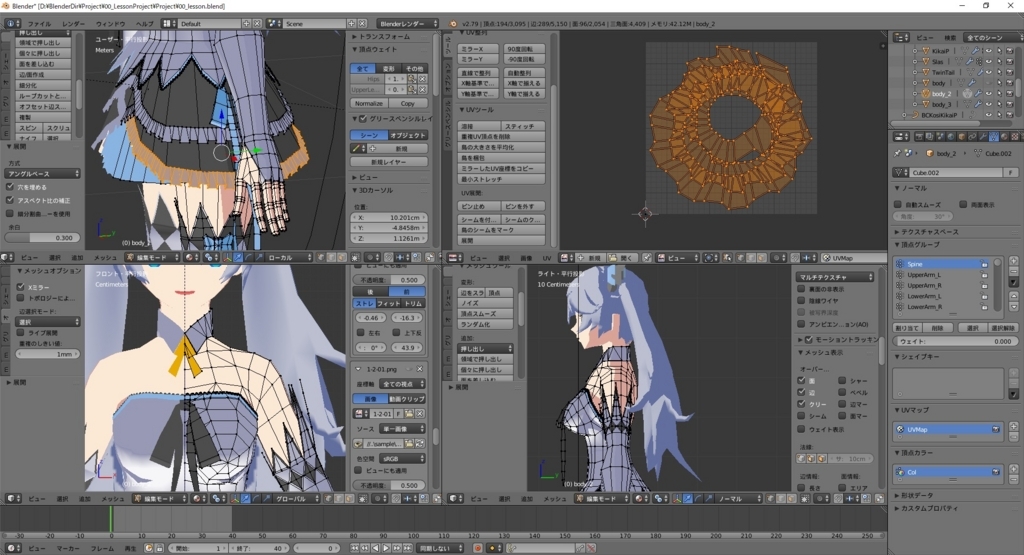Toggle selectability cursor for TwinTail in outliner
1024x555 pixels.
[999, 72]
